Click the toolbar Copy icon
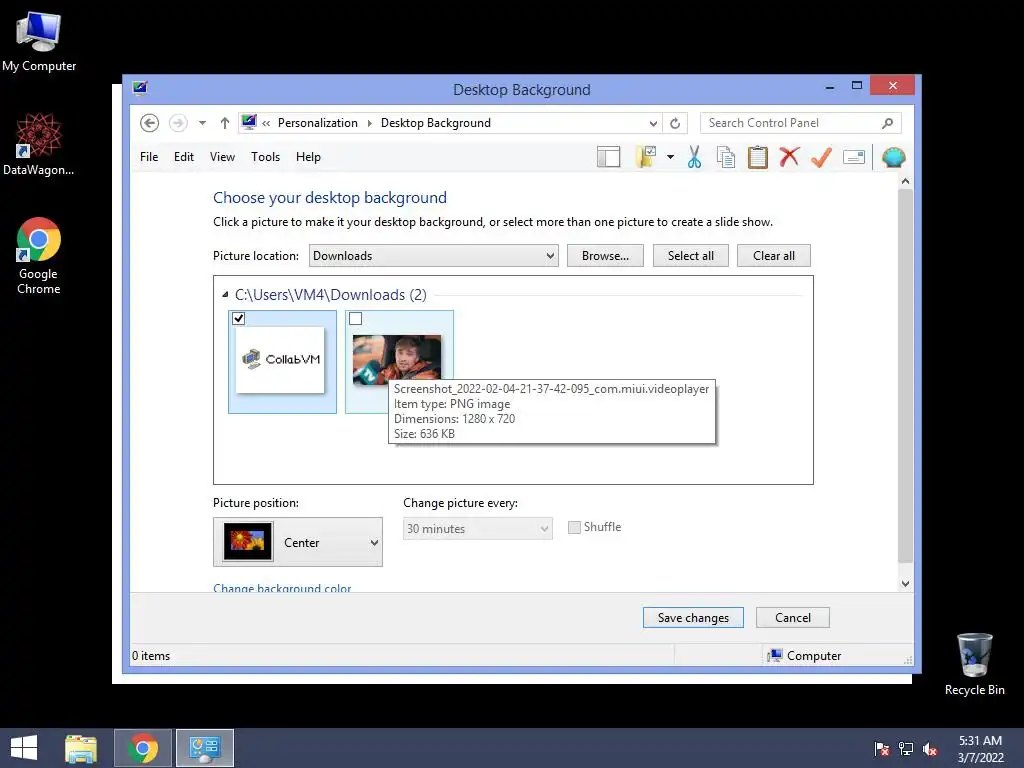Screen dimensions: 1024x768 coord(726,157)
